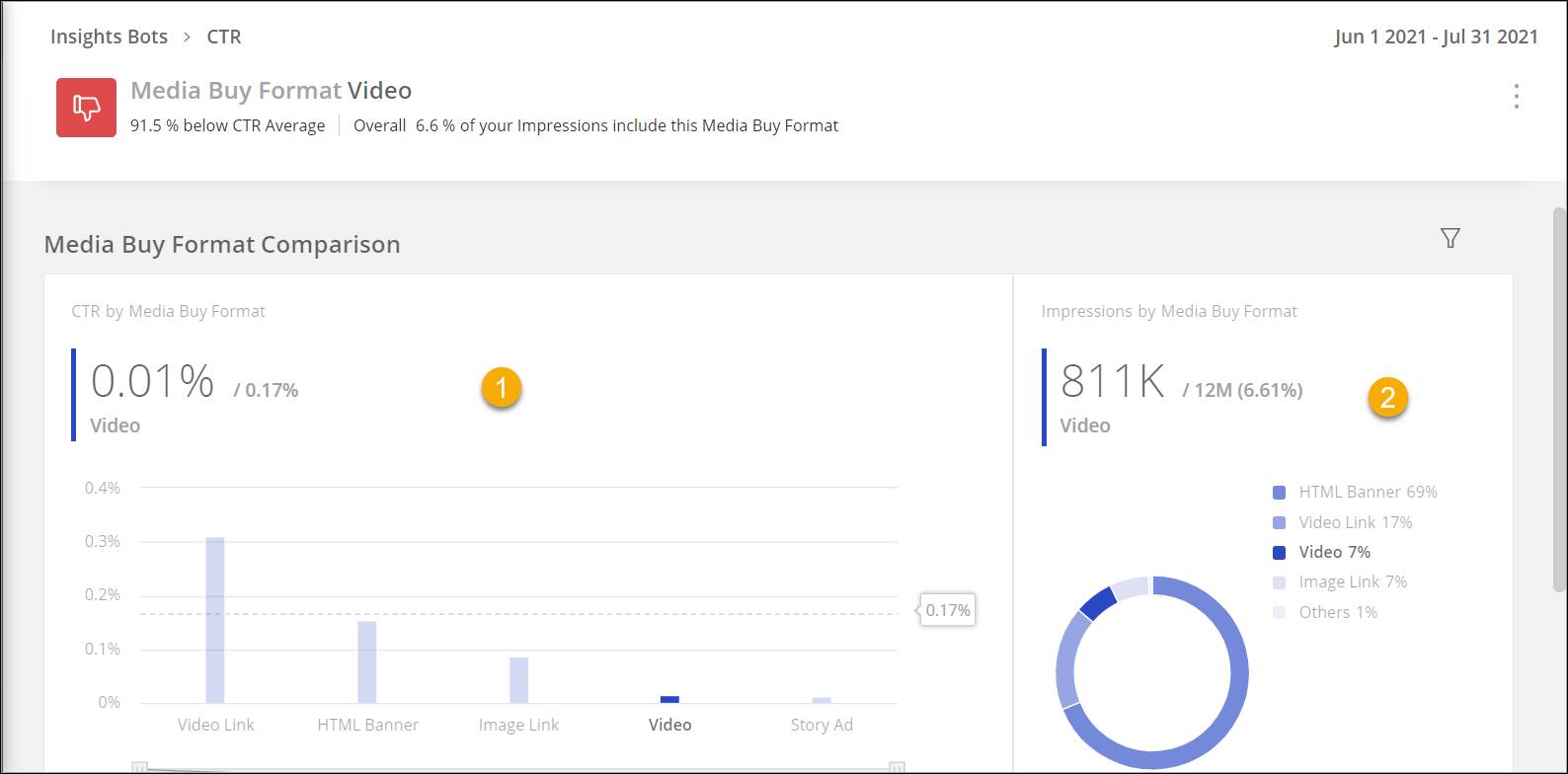Click the Media Buy Format Video title
Image resolution: width=1568 pixels, height=774 pixels.
click(272, 91)
